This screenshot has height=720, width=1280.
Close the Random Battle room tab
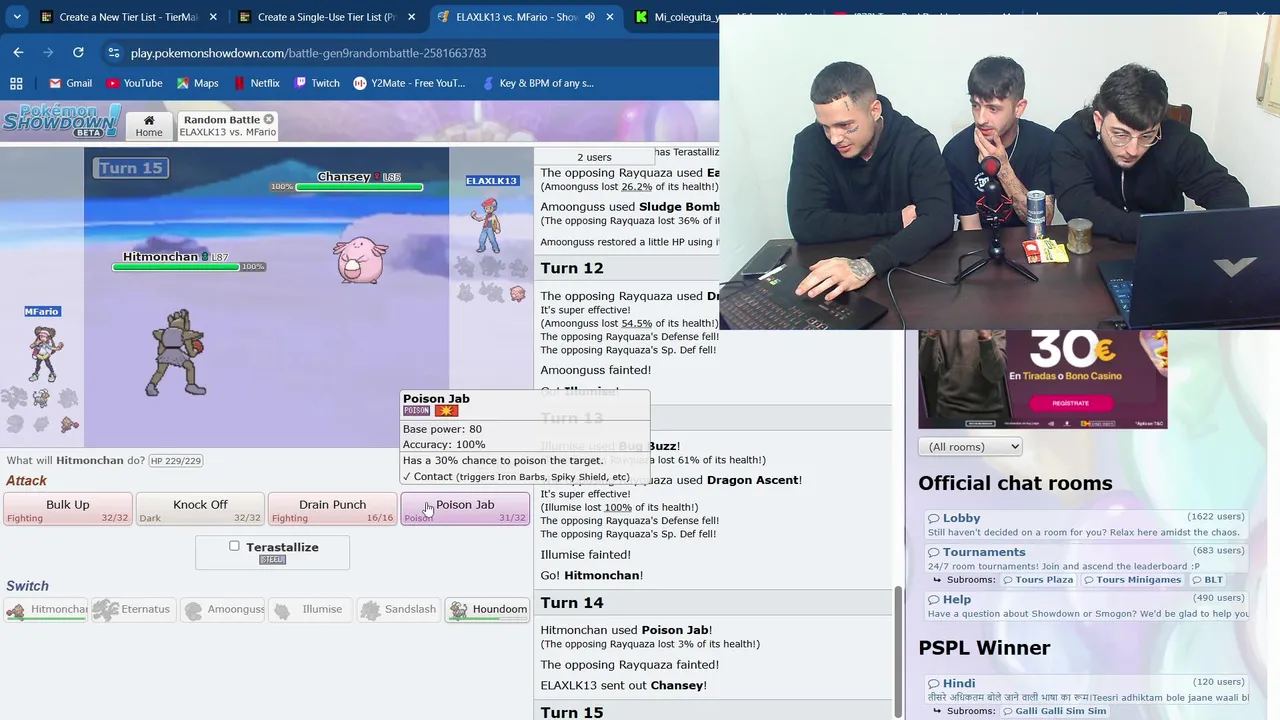coord(268,119)
